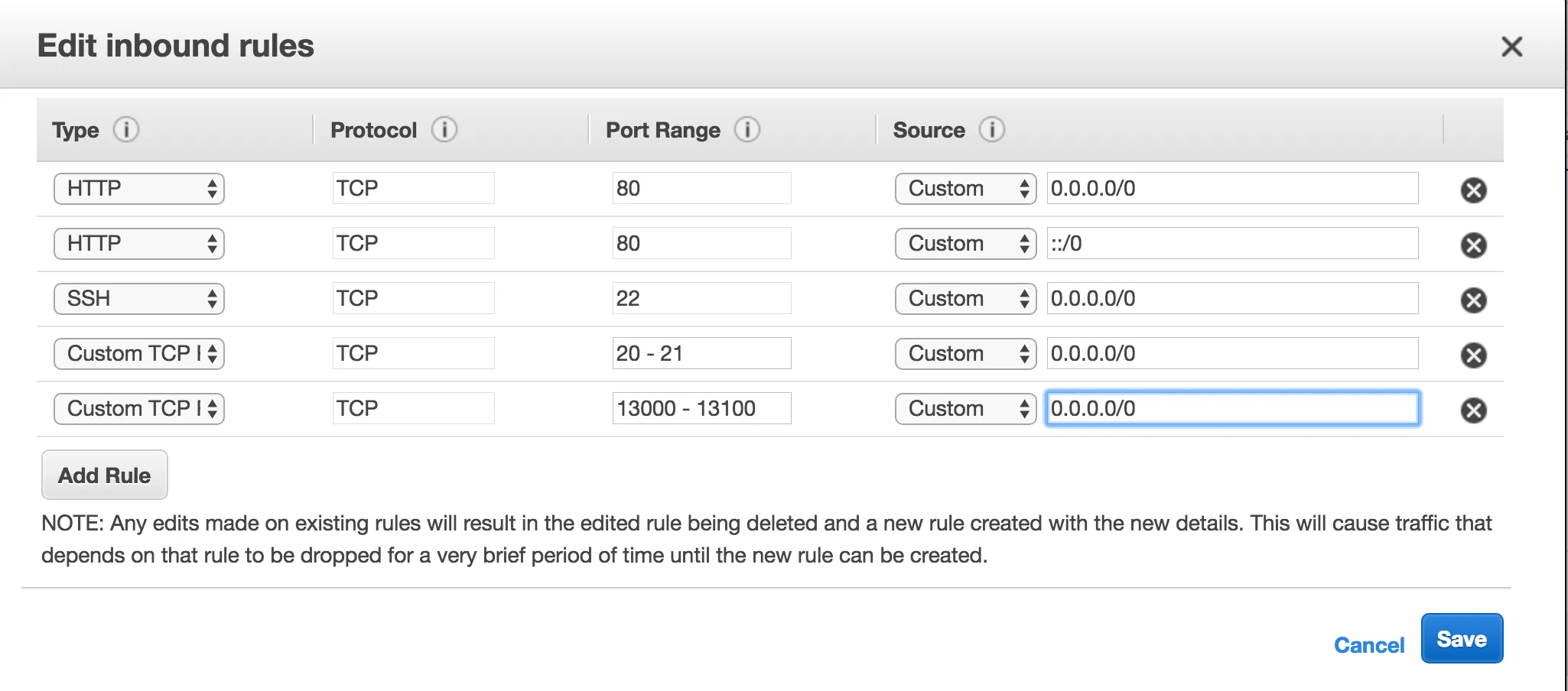Expand Source dropdown for the 13000 - 13100 rule
This screenshot has width=1568, height=691.
[965, 408]
